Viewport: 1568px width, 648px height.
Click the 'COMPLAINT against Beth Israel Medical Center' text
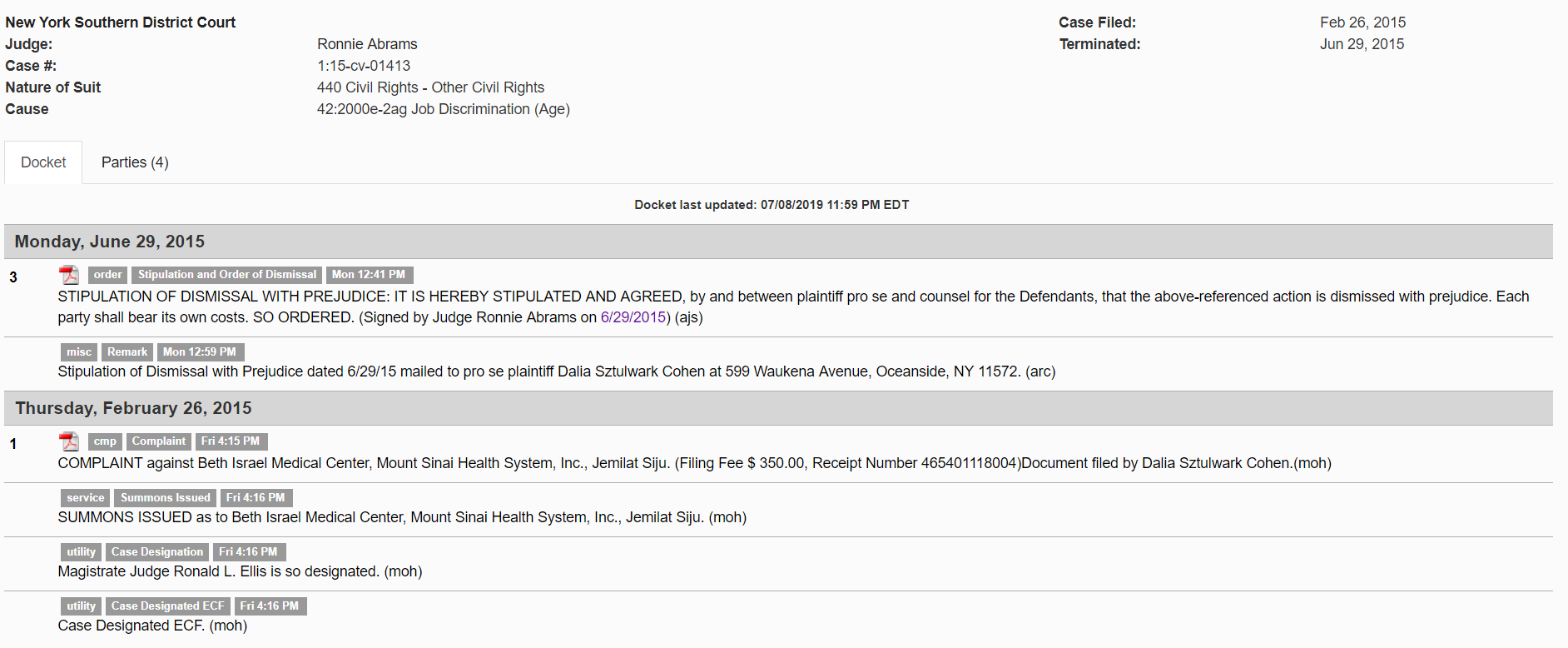tap(694, 463)
